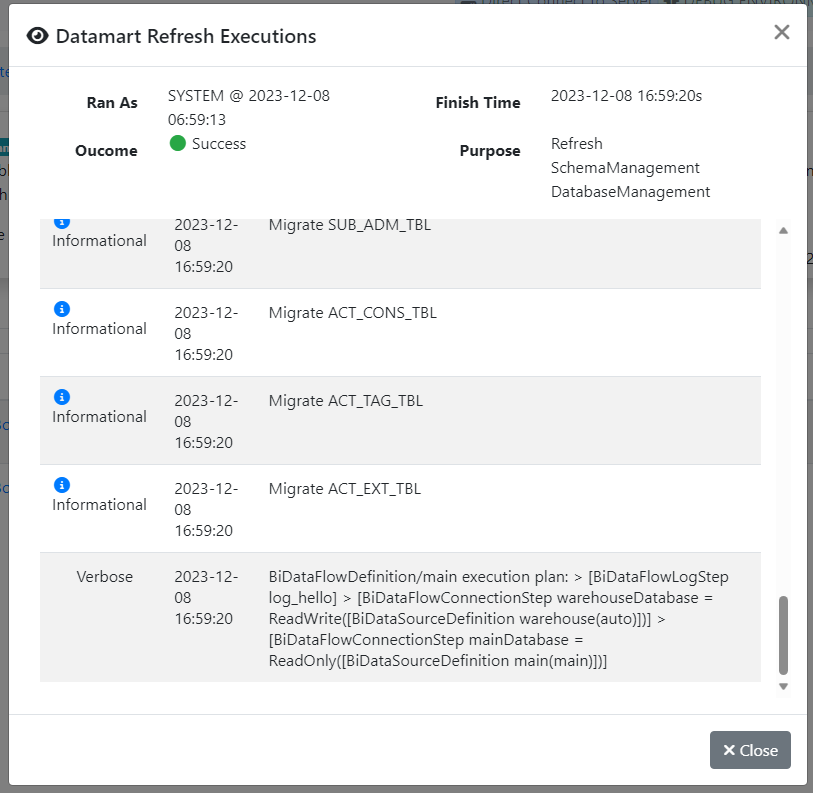813x793 pixels.
Task: Click the info icon beside Migrate ACT_TAG_TBL
Action: pos(61,397)
